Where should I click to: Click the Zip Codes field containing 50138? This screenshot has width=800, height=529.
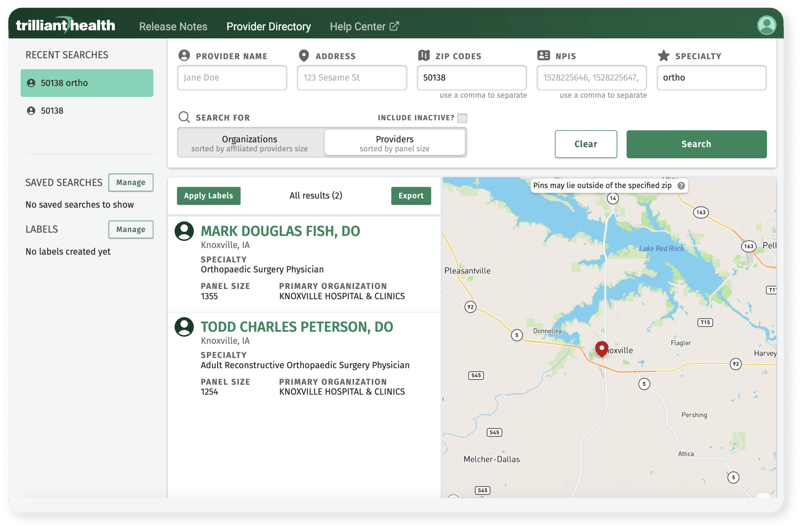[x=472, y=78]
